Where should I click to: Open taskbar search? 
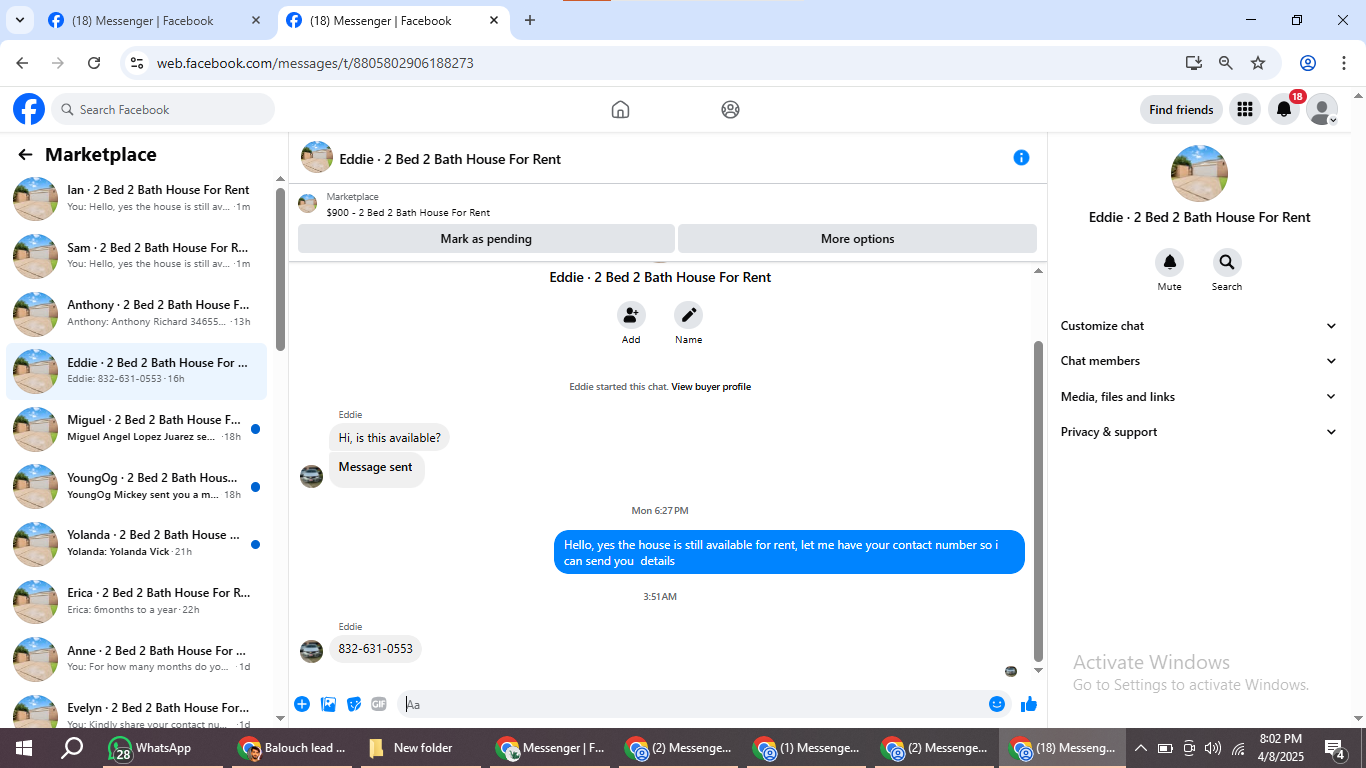[72, 748]
